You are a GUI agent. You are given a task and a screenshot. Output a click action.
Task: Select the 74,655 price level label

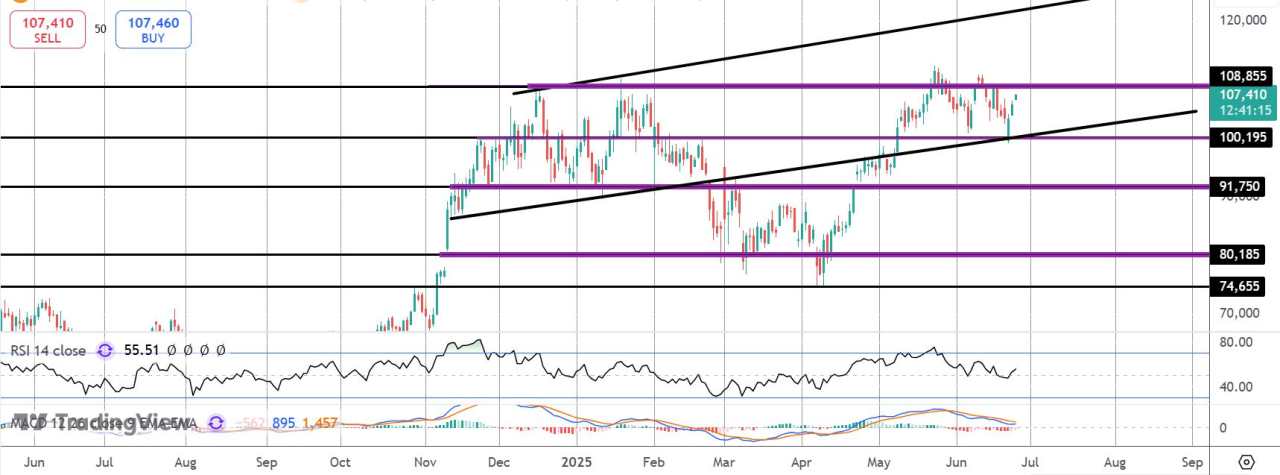(x=1240, y=286)
